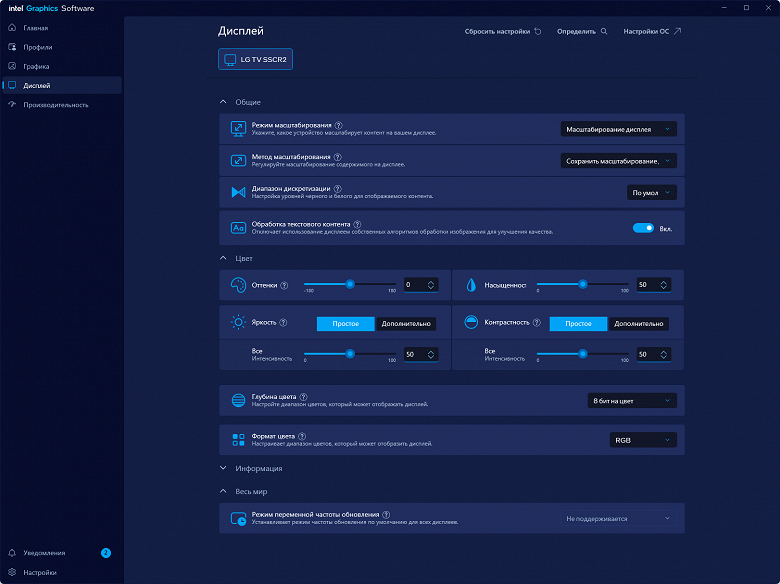Open Настройки ОС external link icon

[677, 31]
